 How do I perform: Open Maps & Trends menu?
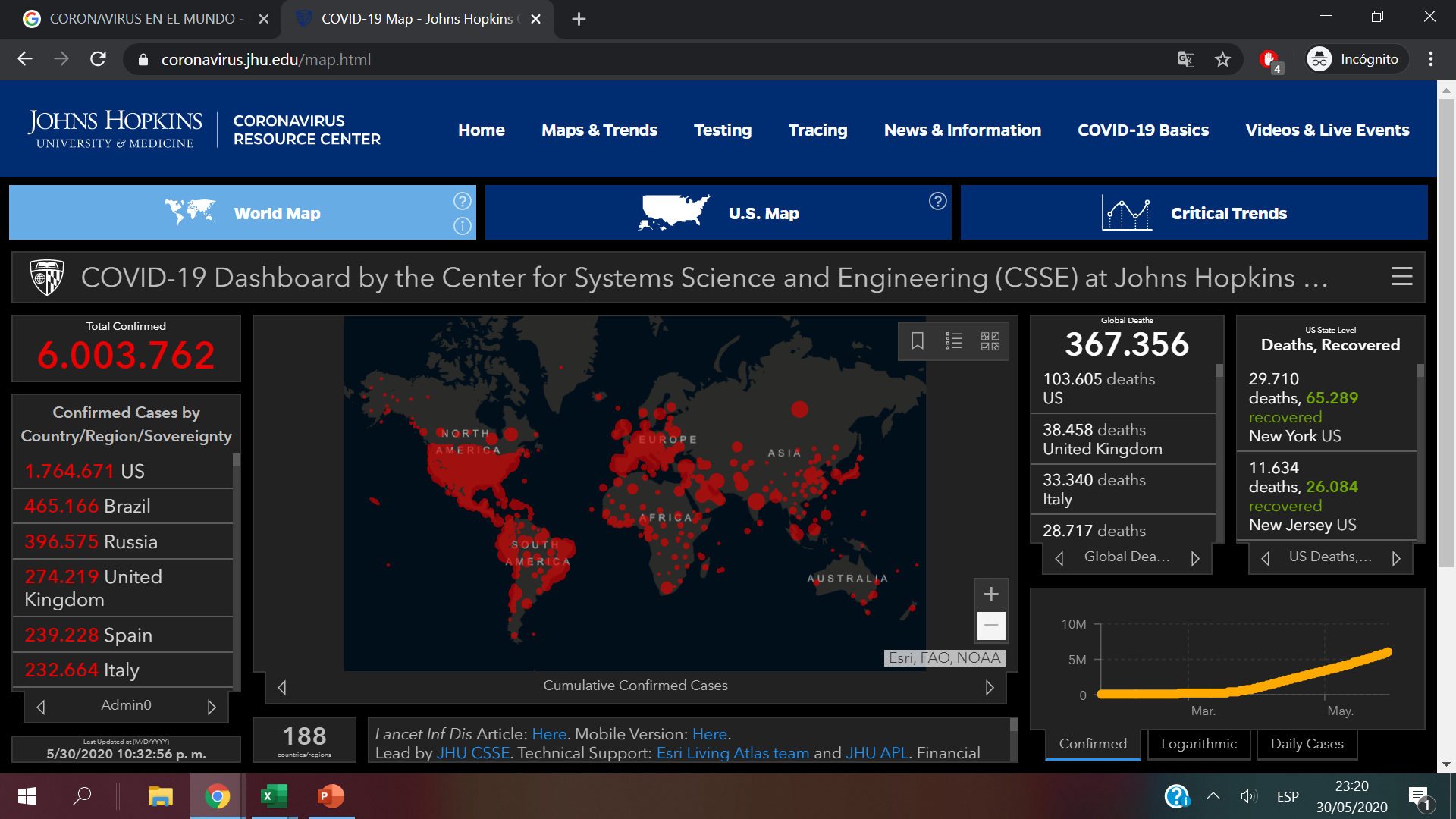(599, 130)
